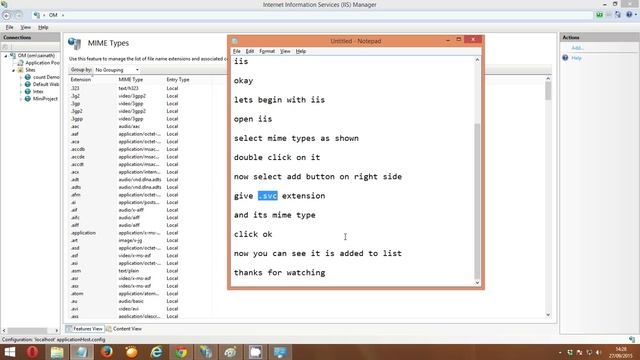
Task: Open the Notepad File menu
Action: (x=237, y=51)
